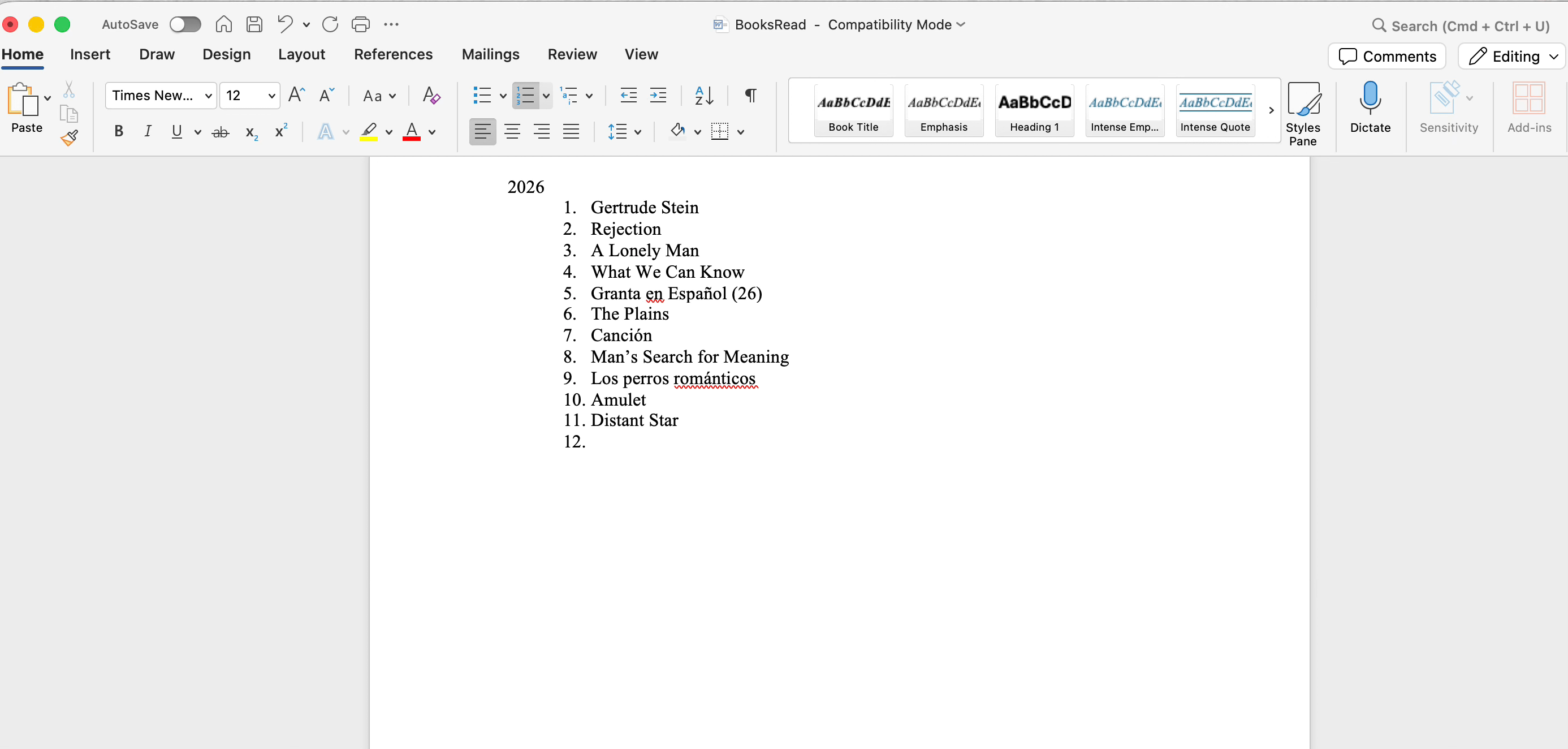The height and width of the screenshot is (749, 1568).
Task: Redo the last action
Action: coord(330,24)
